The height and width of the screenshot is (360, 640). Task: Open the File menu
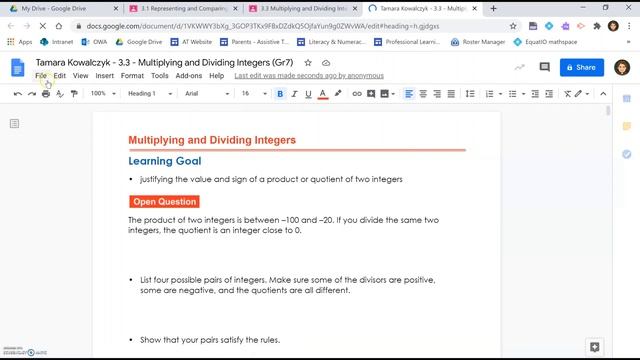pos(41,76)
